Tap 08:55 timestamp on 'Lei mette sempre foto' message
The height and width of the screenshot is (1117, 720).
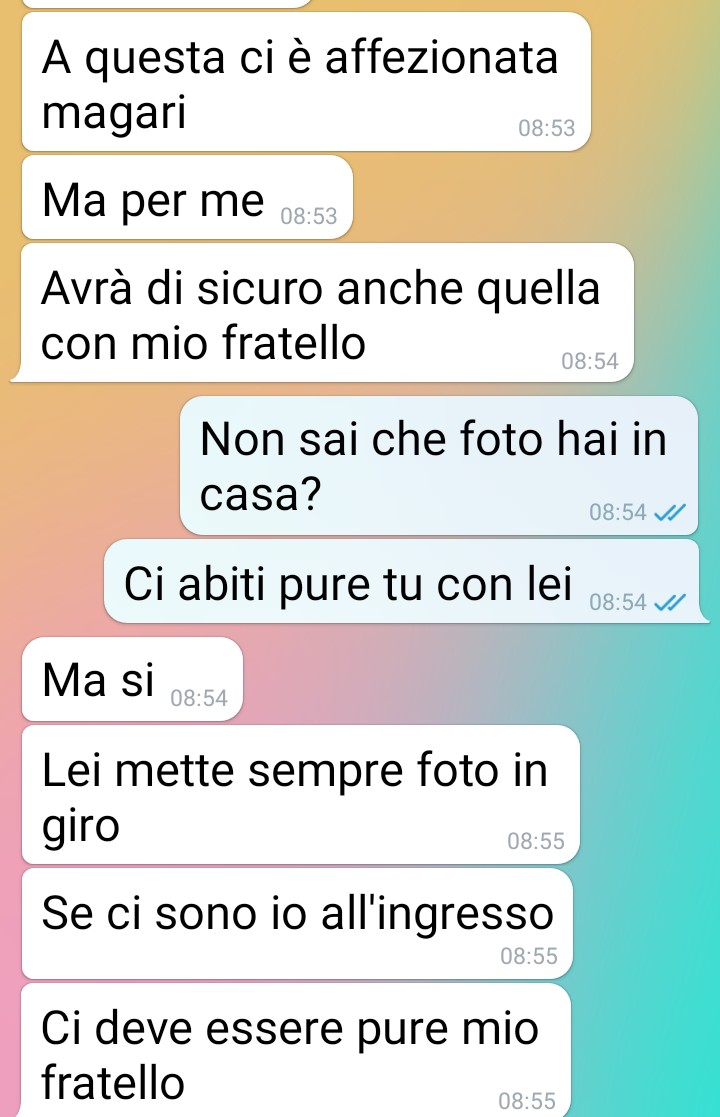click(536, 841)
